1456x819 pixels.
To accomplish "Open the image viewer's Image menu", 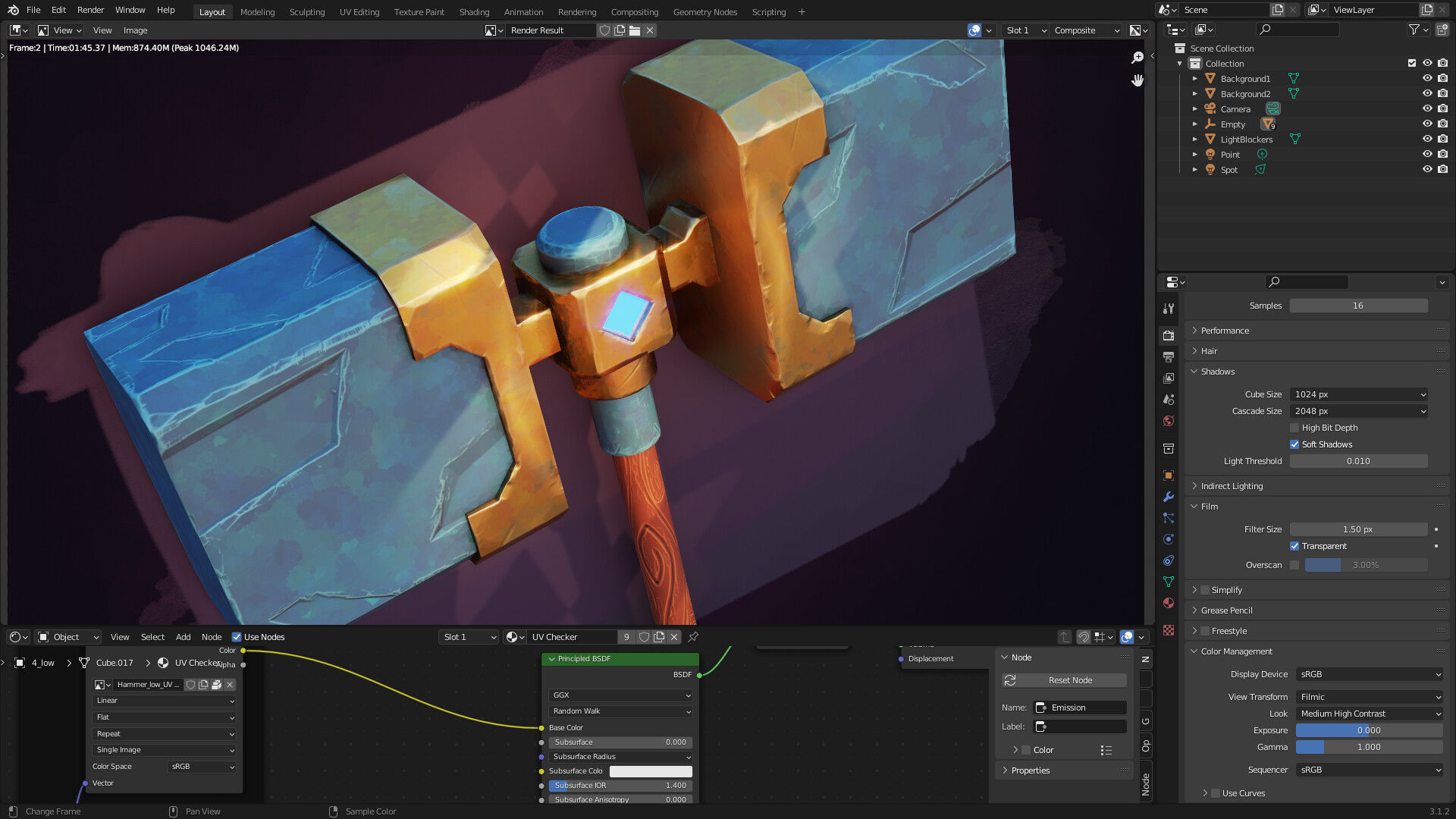I will [135, 30].
